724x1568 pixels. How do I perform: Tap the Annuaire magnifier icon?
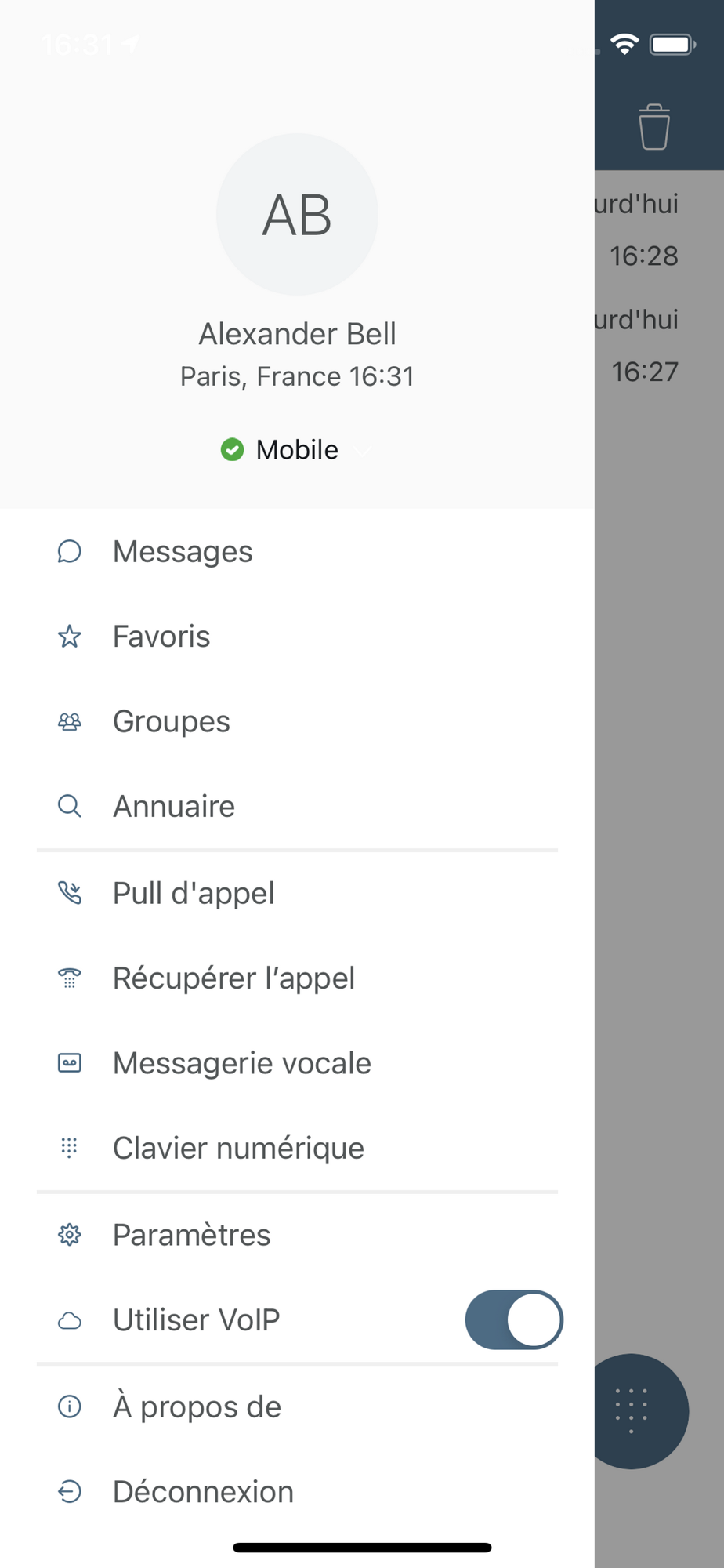[x=70, y=806]
